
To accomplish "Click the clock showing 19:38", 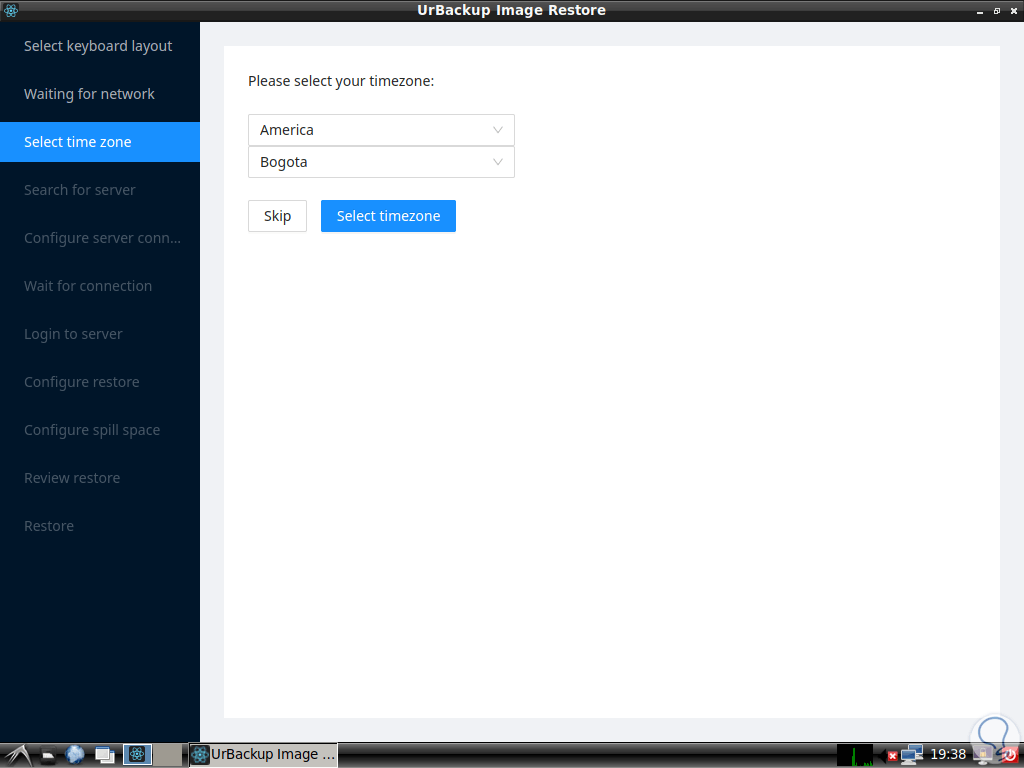I will 948,755.
